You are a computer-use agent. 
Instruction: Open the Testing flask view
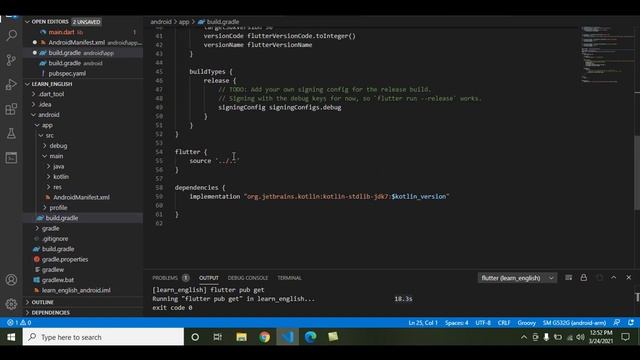coord(11,133)
